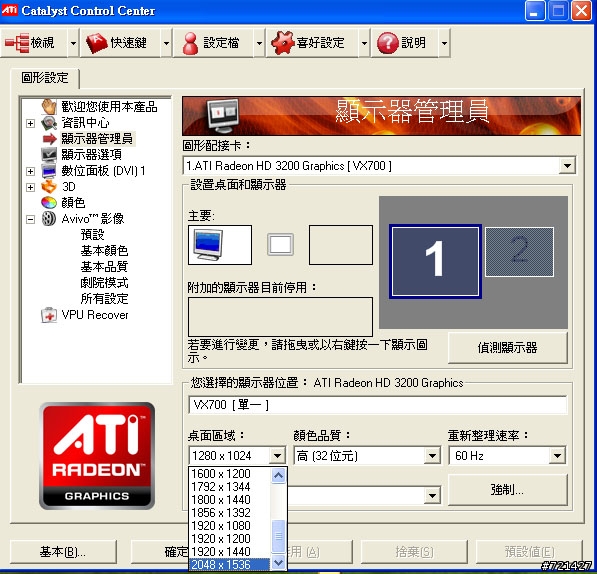
Task: Click the 基本(B)... button
Action: [x=63, y=552]
